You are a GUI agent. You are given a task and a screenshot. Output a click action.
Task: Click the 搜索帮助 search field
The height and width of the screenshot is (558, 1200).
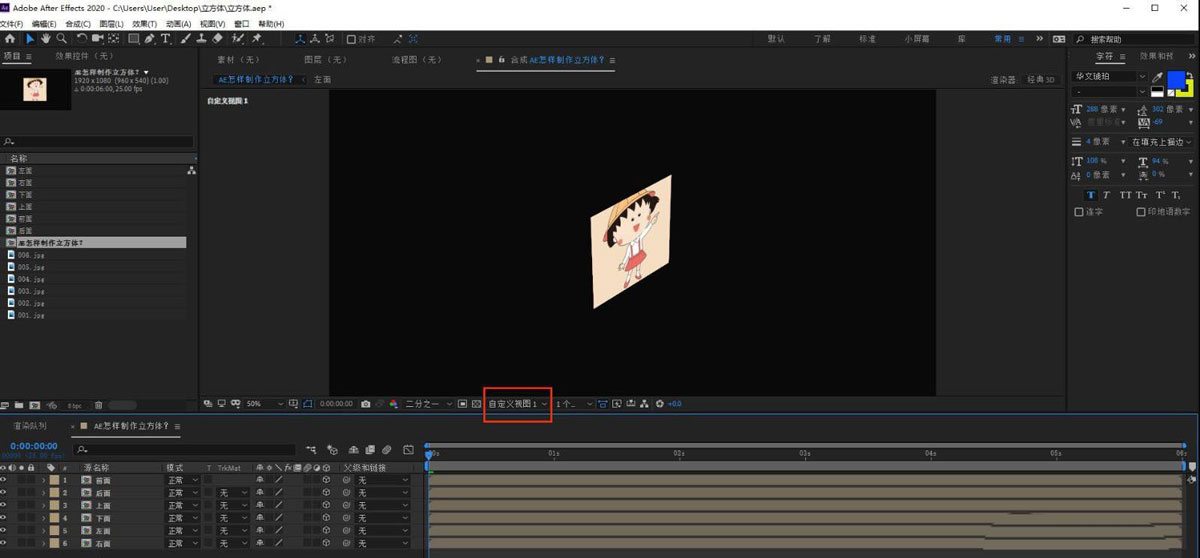pyautogui.click(x=1135, y=39)
